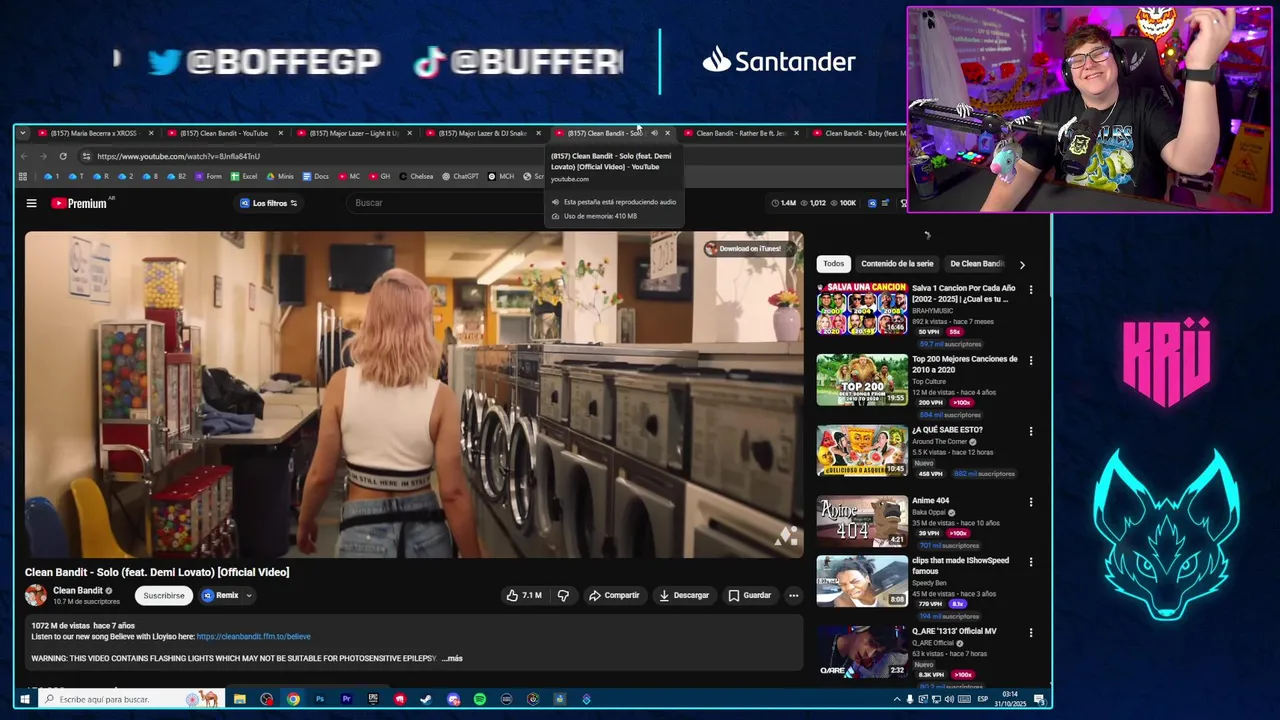1280x720 pixels.
Task: Click the Compartir share button
Action: click(x=614, y=595)
